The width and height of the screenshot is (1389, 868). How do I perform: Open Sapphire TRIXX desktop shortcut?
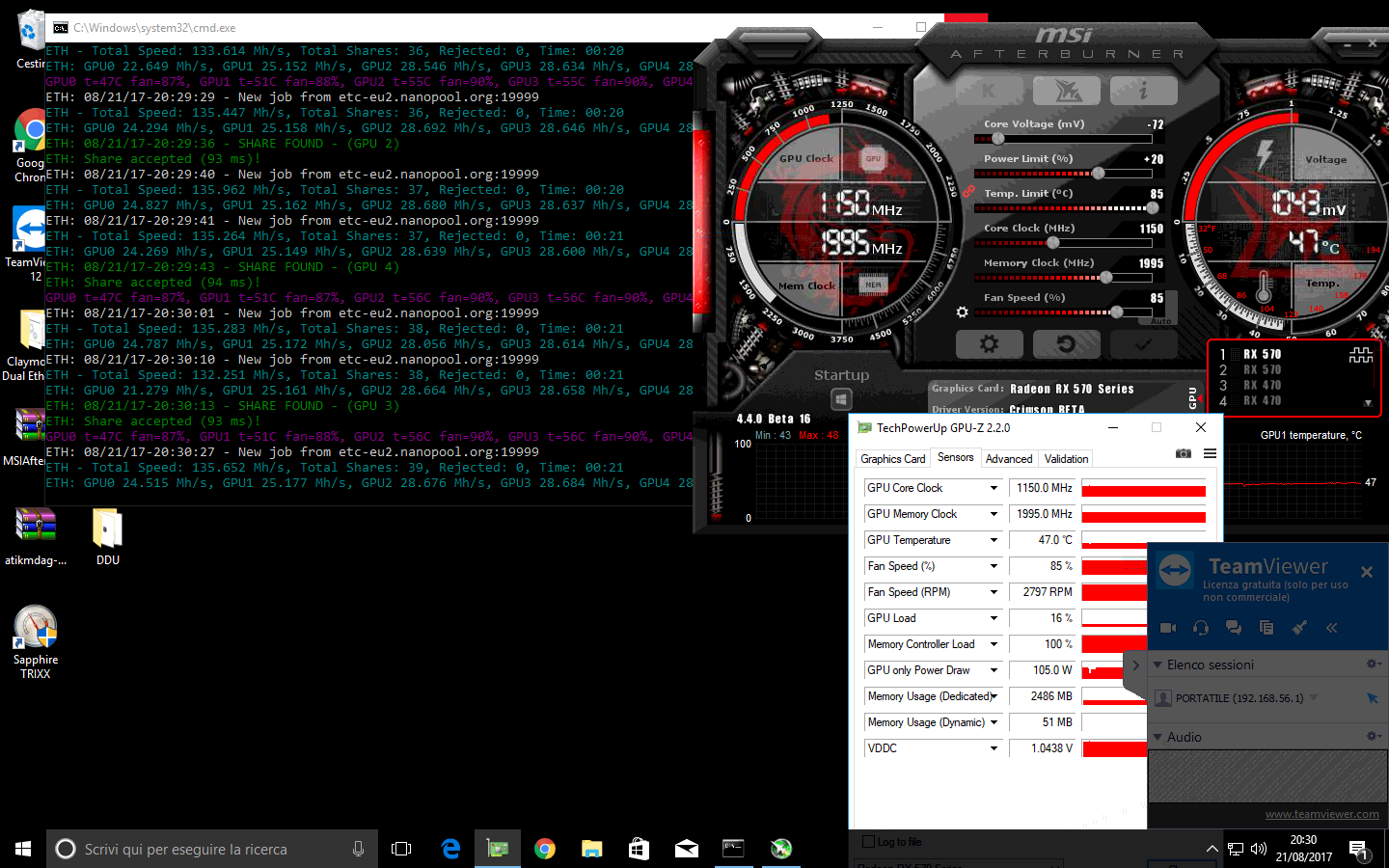tap(36, 641)
